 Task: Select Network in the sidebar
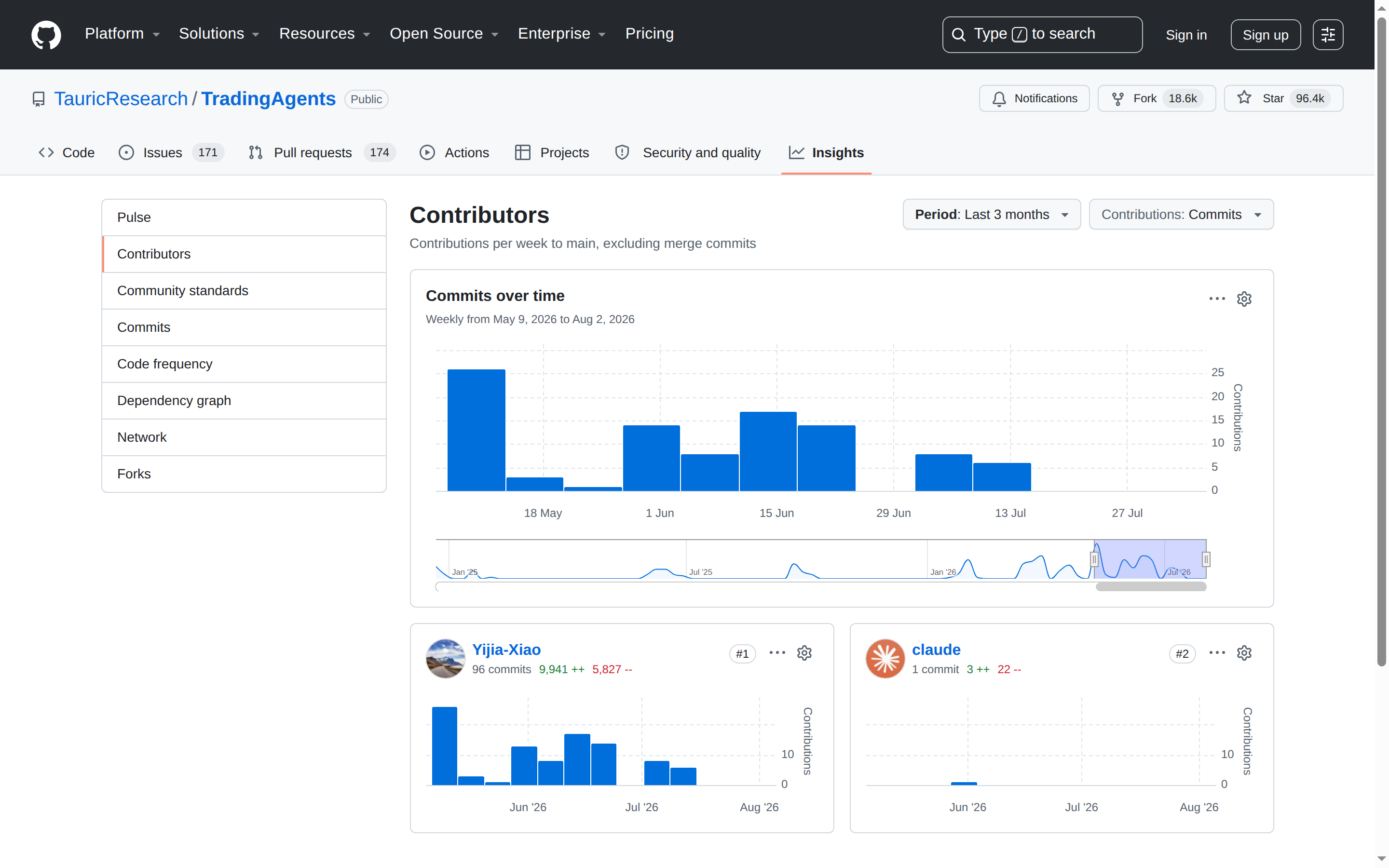coord(244,437)
